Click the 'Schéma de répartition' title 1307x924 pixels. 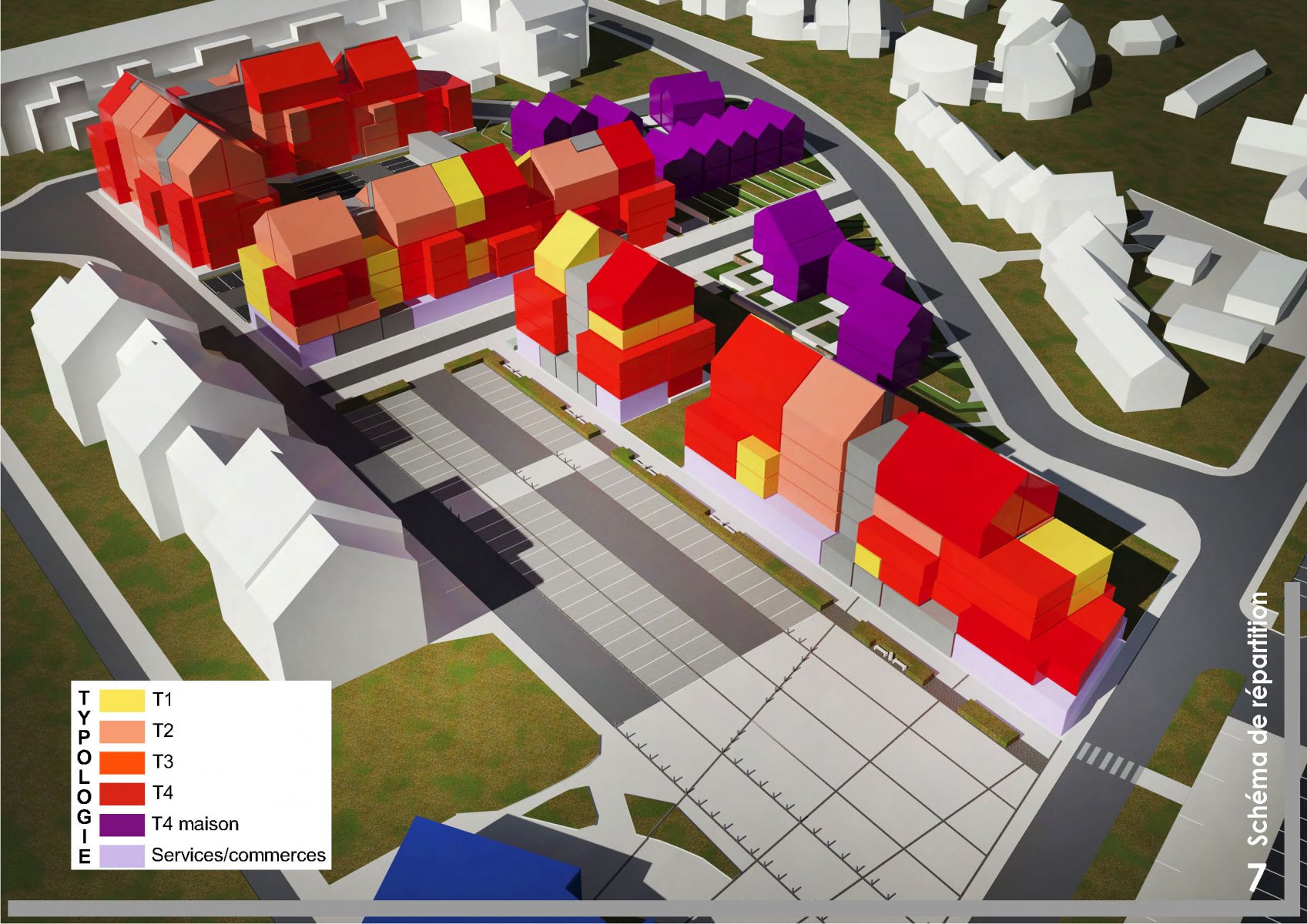(1257, 718)
